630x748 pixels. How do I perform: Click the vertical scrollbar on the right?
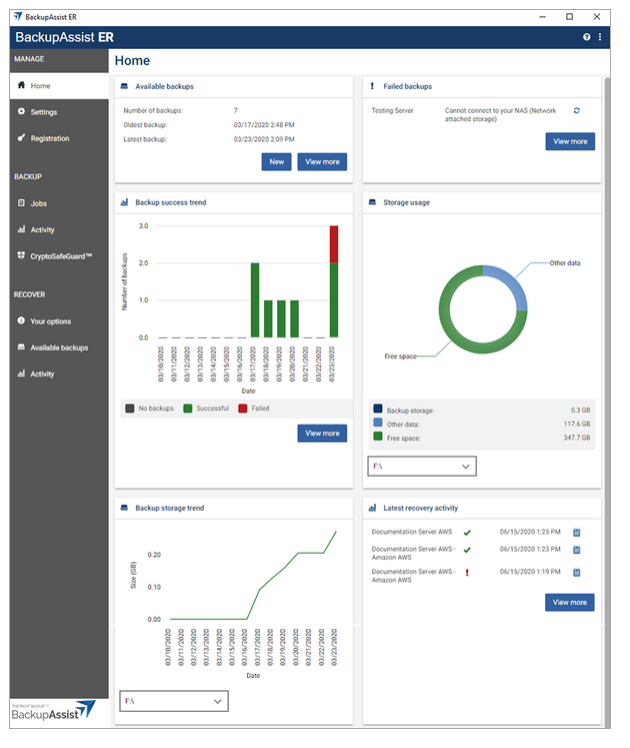pos(607,400)
